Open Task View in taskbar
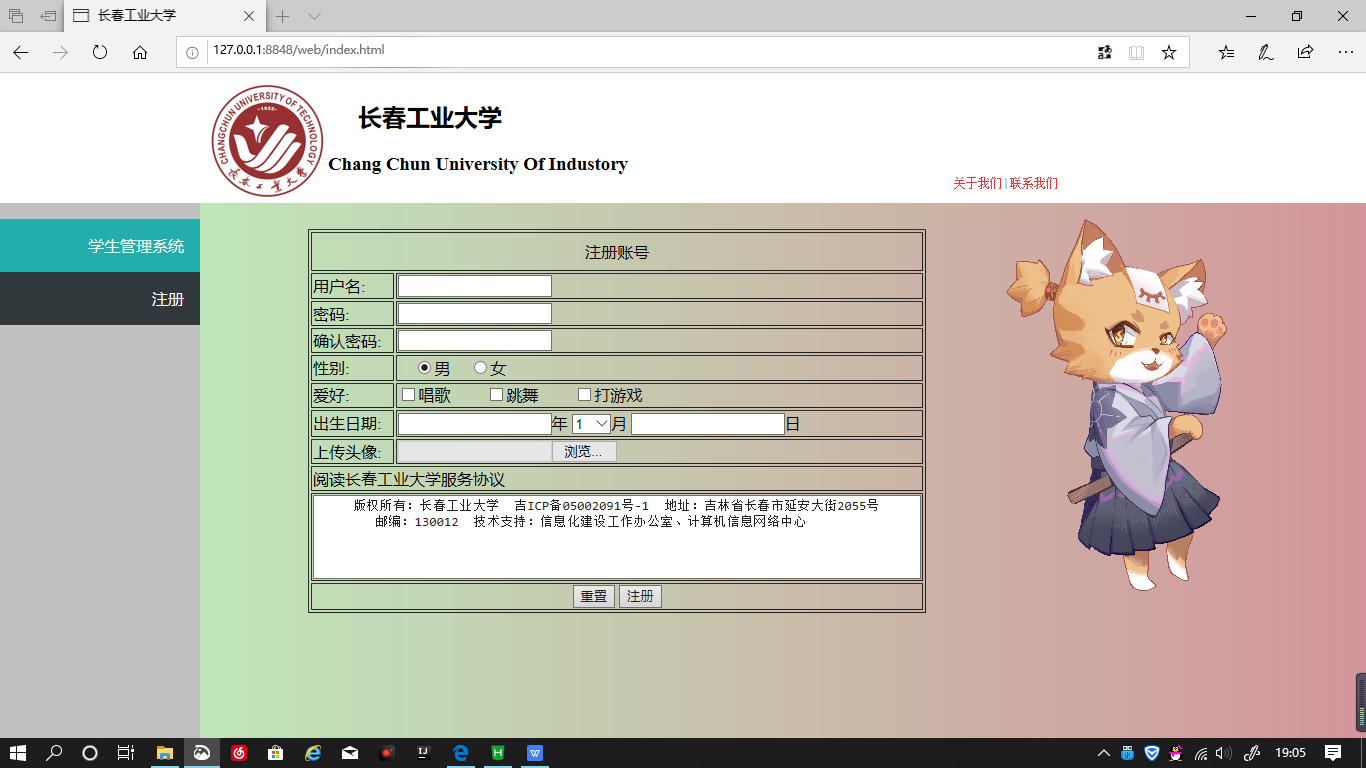The height and width of the screenshot is (768, 1366). tap(126, 752)
